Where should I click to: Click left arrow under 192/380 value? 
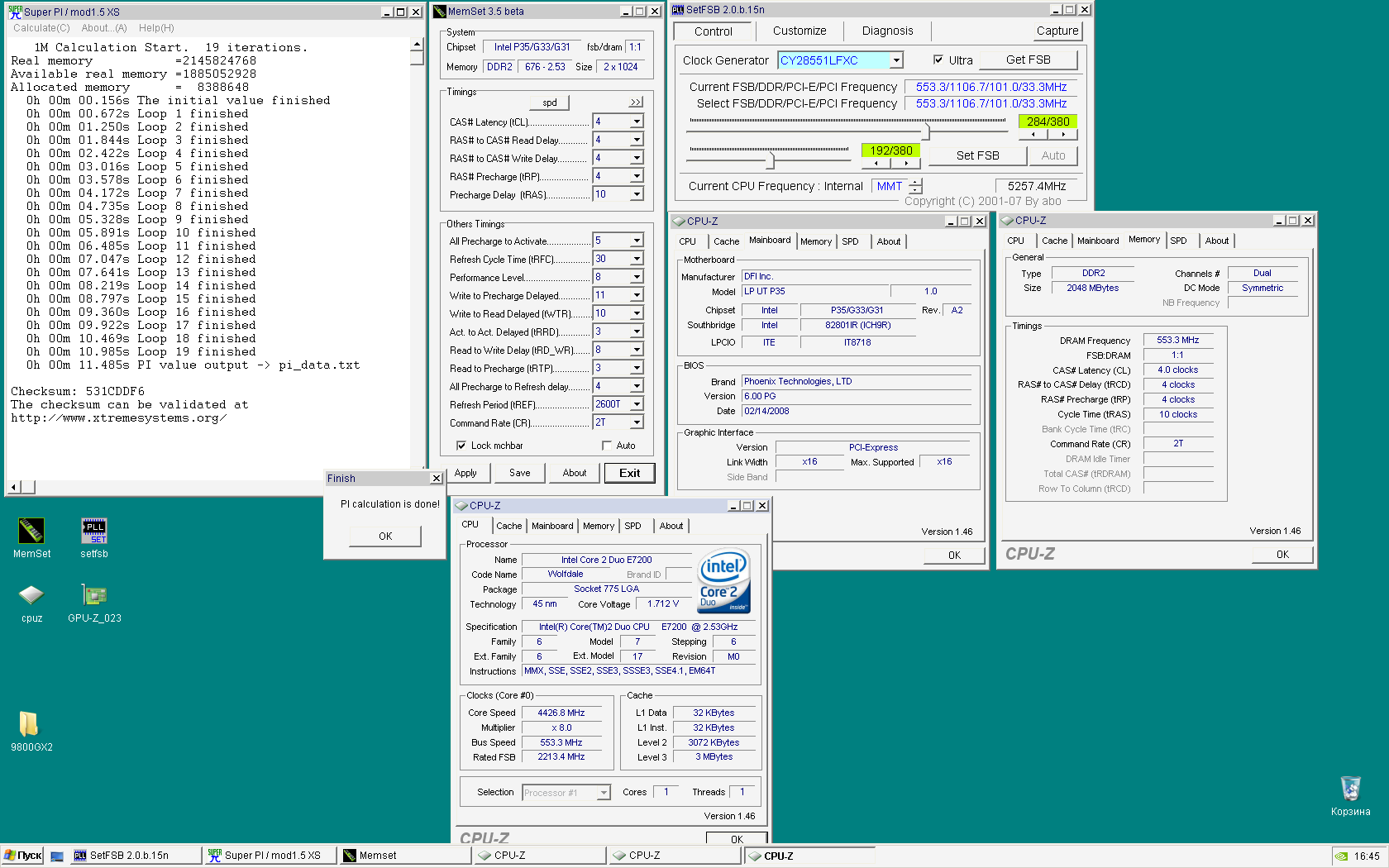click(876, 163)
